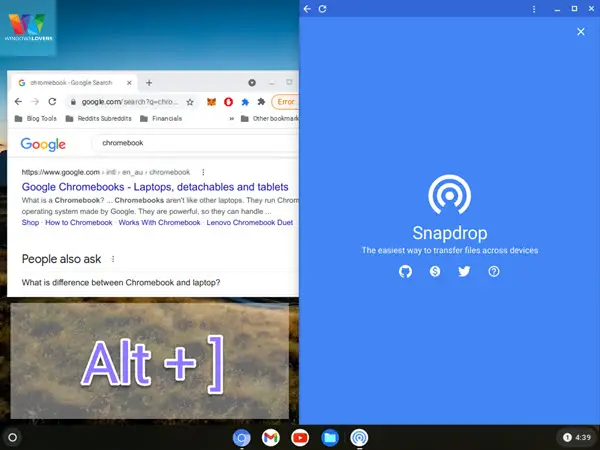Open the People also ask options menu
This screenshot has width=600, height=450.
pos(113,259)
